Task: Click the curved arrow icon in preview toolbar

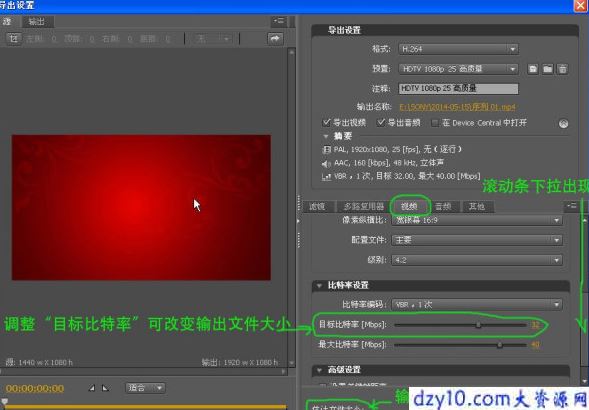Action: pos(275,39)
